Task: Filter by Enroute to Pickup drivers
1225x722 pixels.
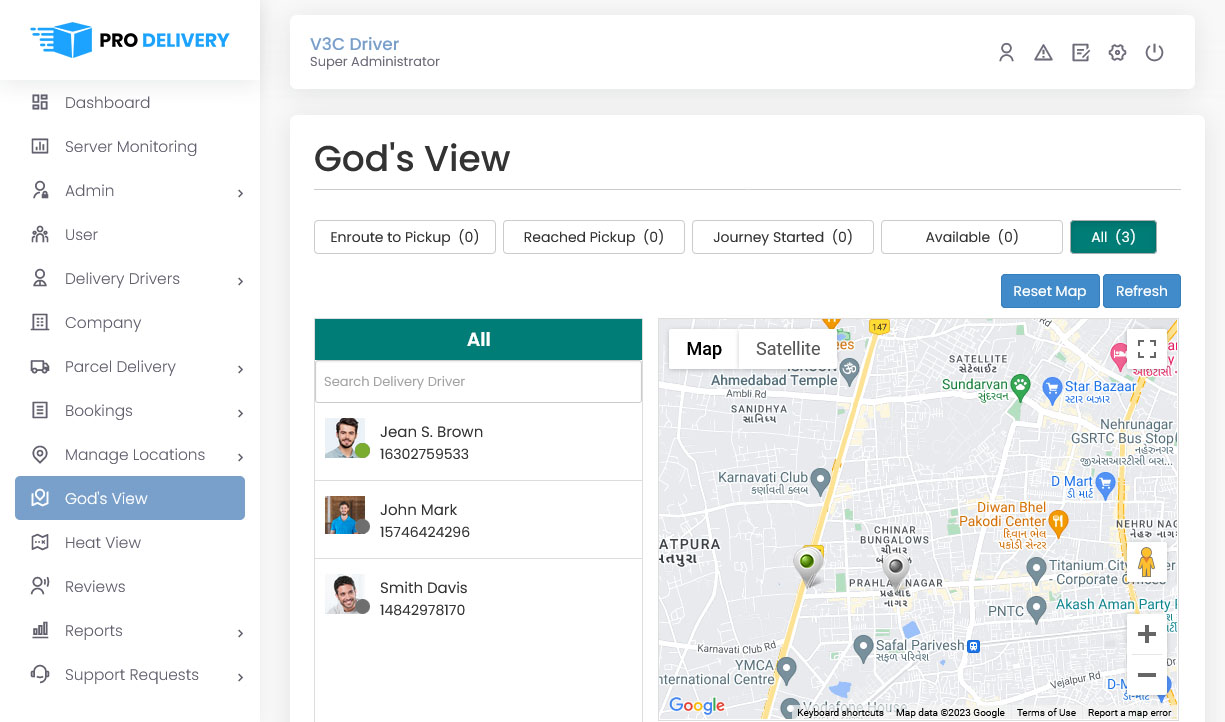Action: pyautogui.click(x=405, y=237)
